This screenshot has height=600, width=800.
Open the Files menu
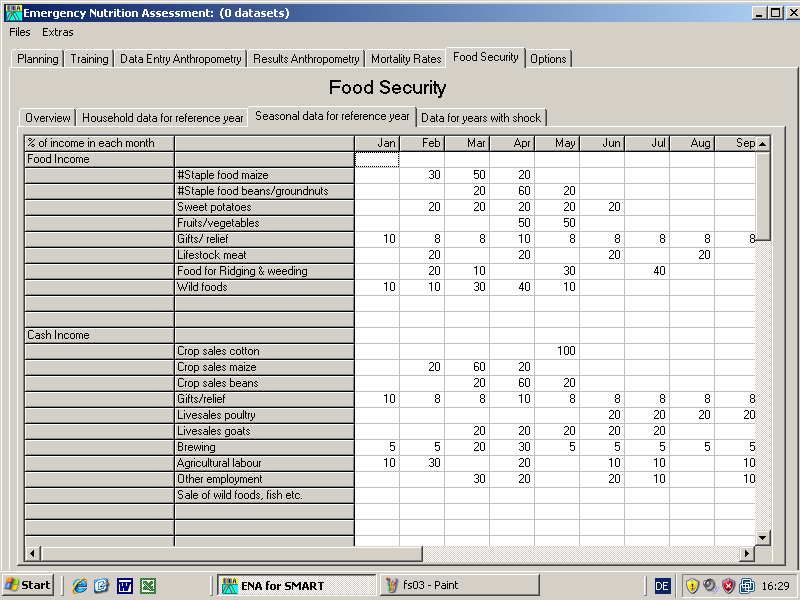(19, 32)
